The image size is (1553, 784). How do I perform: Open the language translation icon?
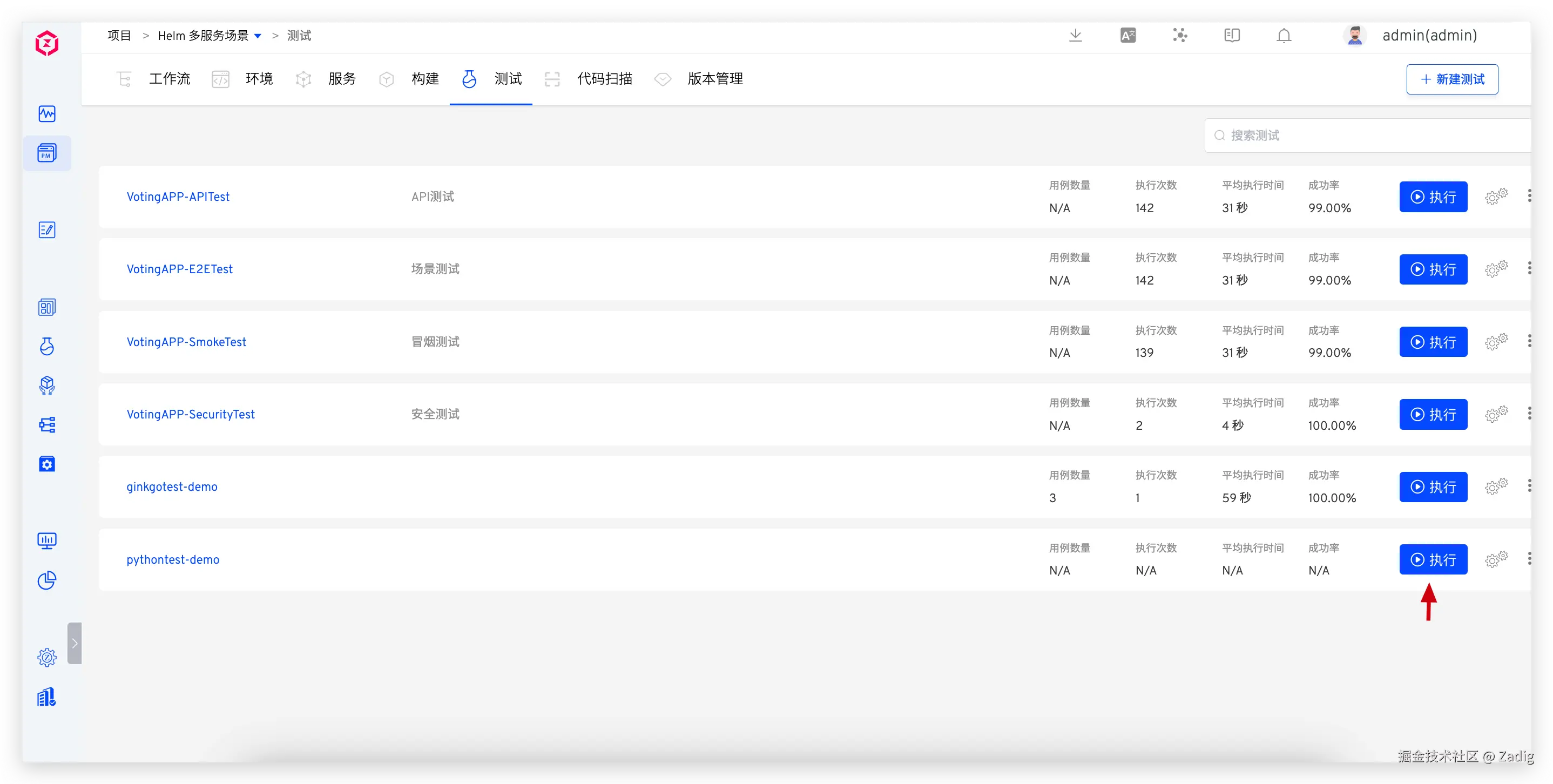pyautogui.click(x=1127, y=36)
